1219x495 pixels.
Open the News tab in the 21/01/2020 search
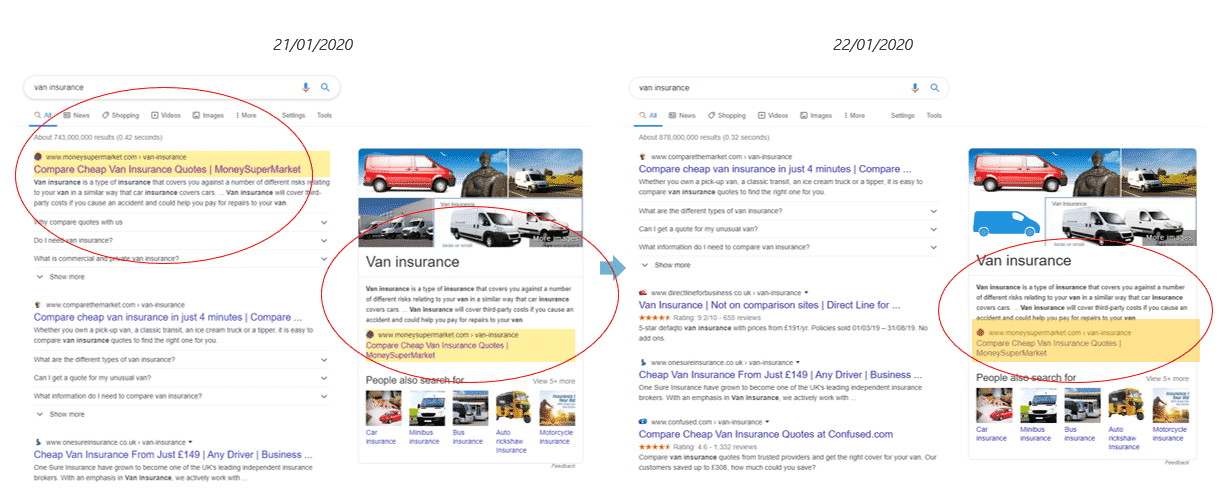76,115
